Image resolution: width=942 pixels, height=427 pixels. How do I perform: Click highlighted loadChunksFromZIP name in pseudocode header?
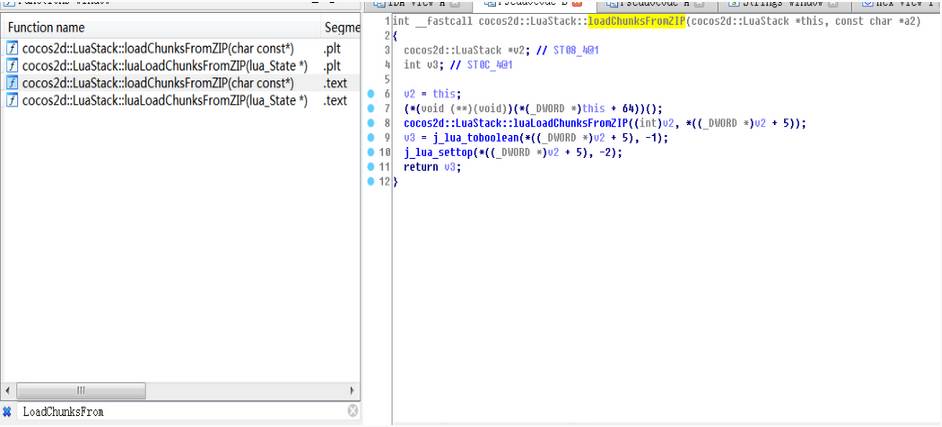636,22
